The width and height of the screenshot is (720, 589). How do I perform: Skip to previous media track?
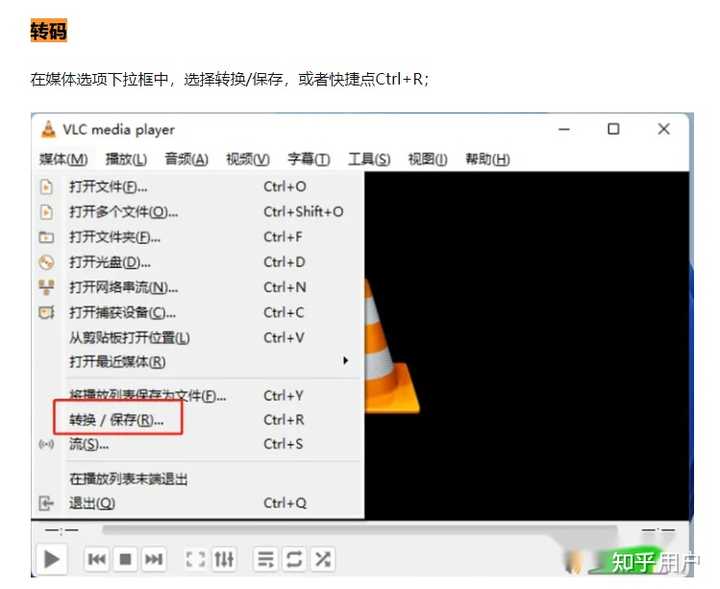[x=97, y=559]
